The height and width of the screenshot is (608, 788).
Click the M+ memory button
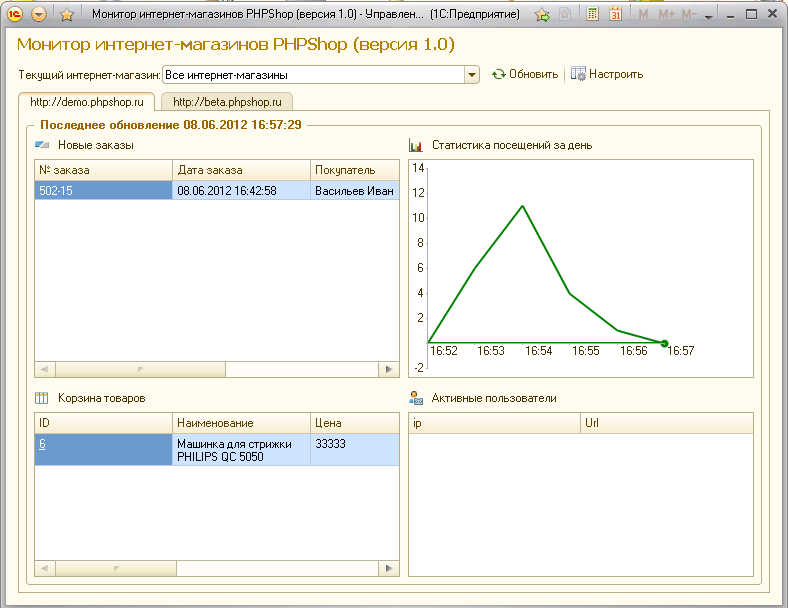pyautogui.click(x=666, y=15)
